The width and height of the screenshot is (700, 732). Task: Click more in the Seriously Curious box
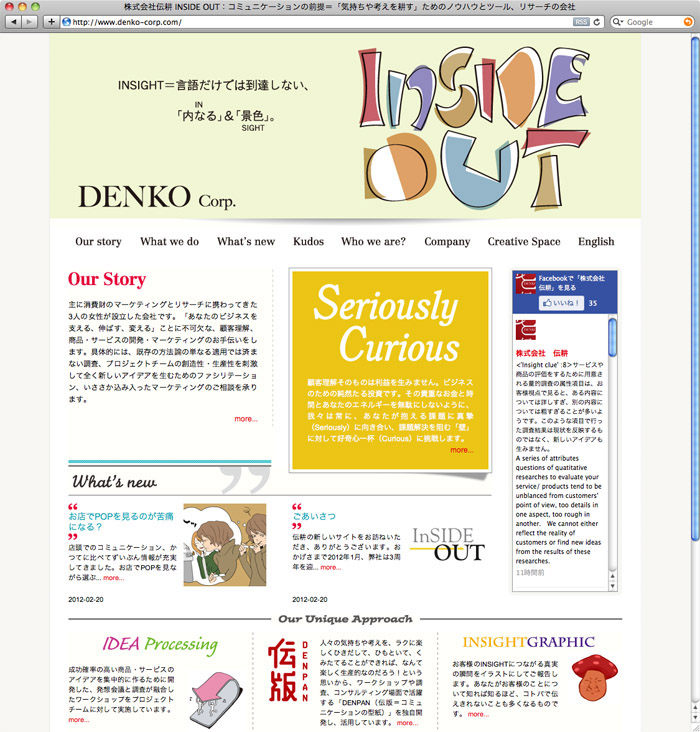tap(461, 450)
